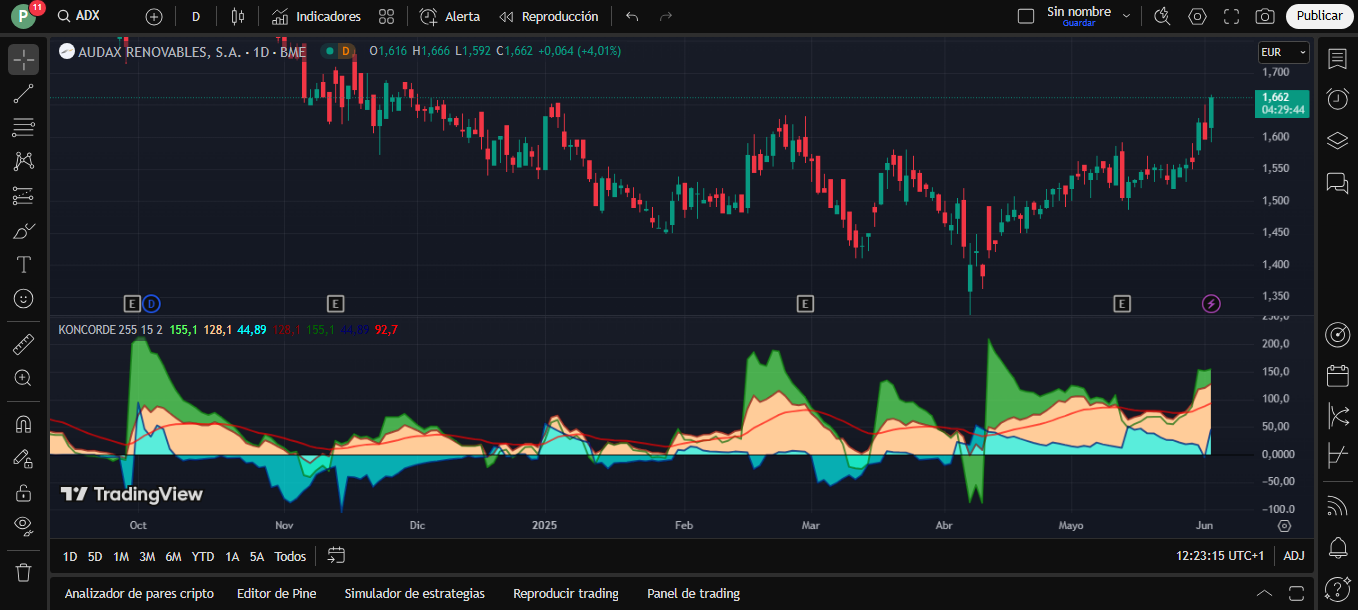Set chart range to 5D

95,556
